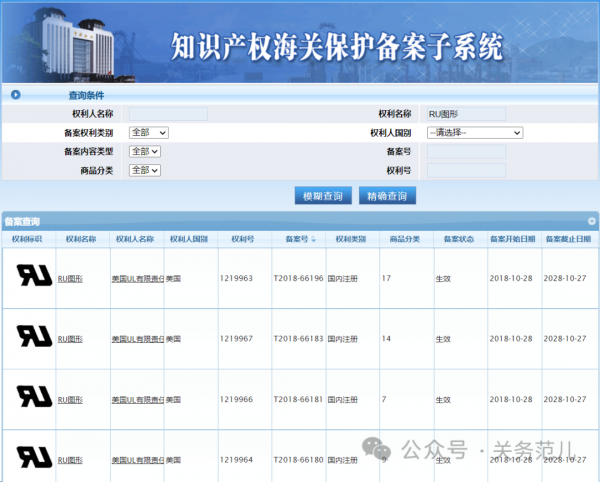
Task: Expand the 商品分类 dropdown
Action: pos(144,170)
